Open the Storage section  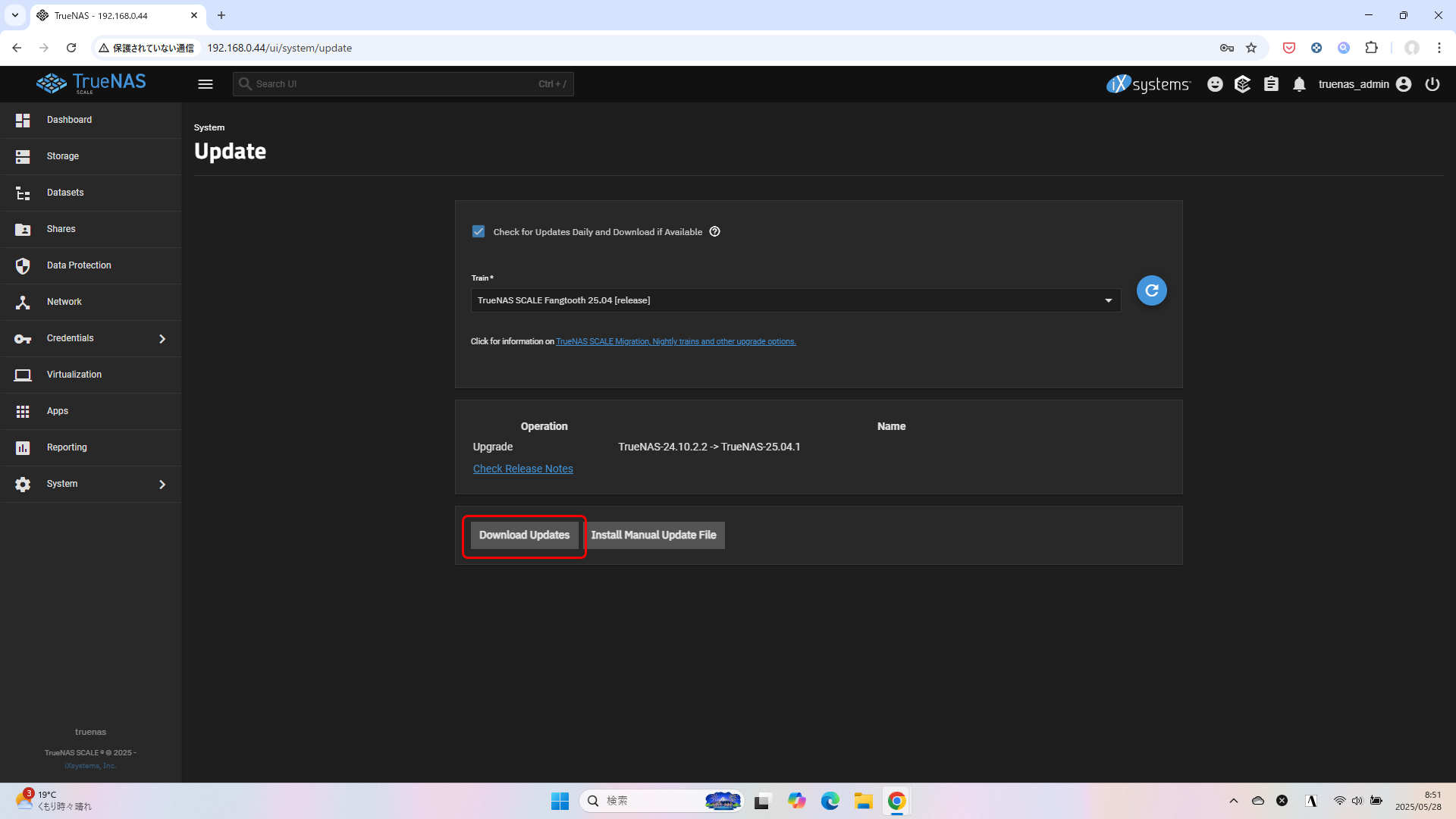tap(91, 156)
